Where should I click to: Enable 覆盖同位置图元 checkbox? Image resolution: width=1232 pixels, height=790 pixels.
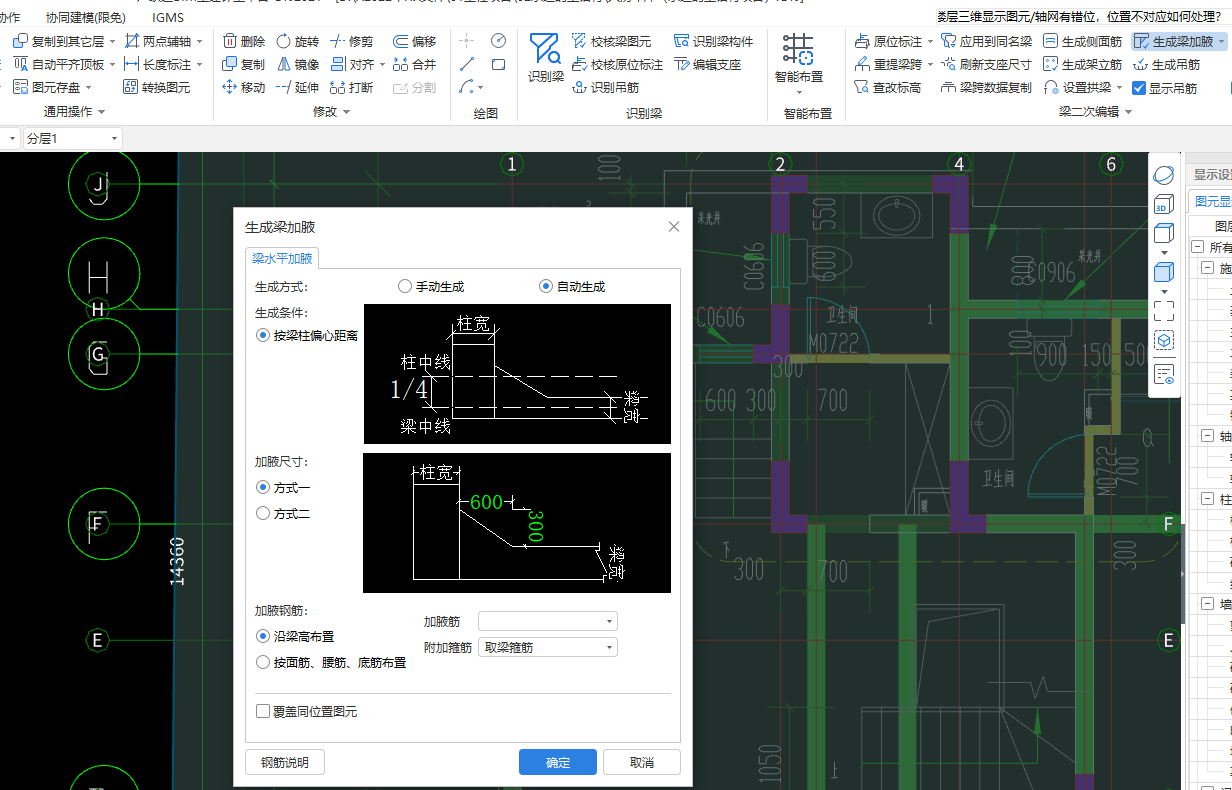(263, 712)
